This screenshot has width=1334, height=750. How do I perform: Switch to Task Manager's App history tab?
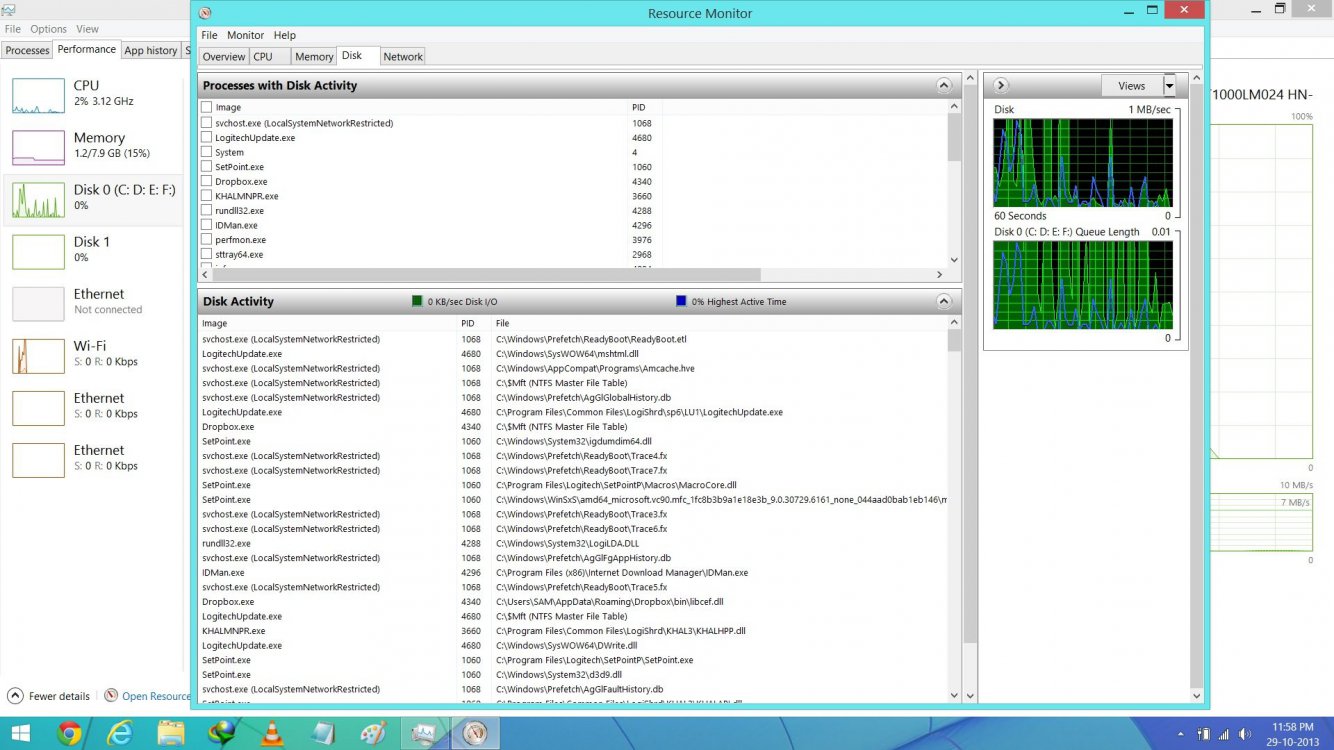[150, 50]
